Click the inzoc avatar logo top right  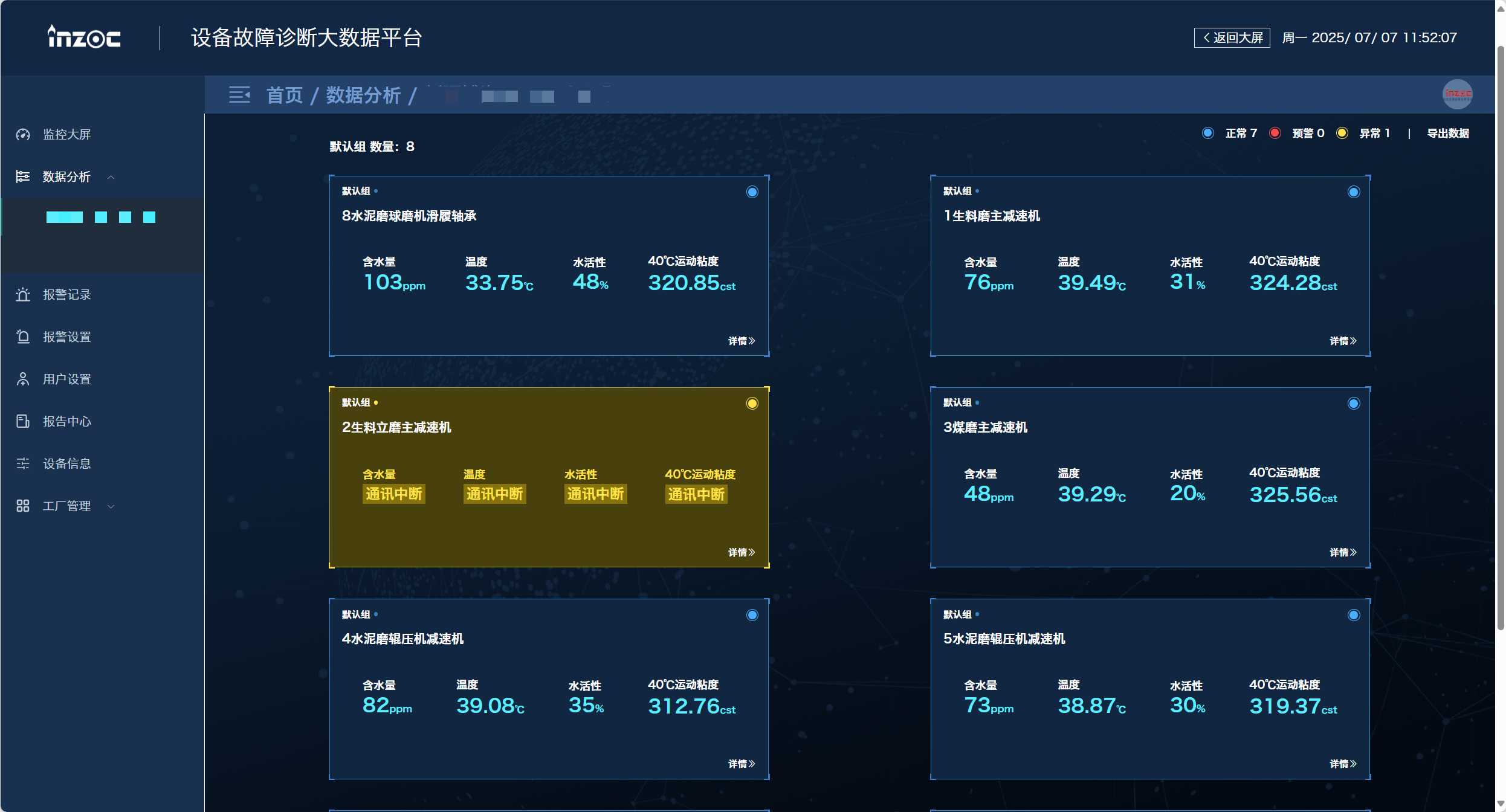[x=1457, y=94]
